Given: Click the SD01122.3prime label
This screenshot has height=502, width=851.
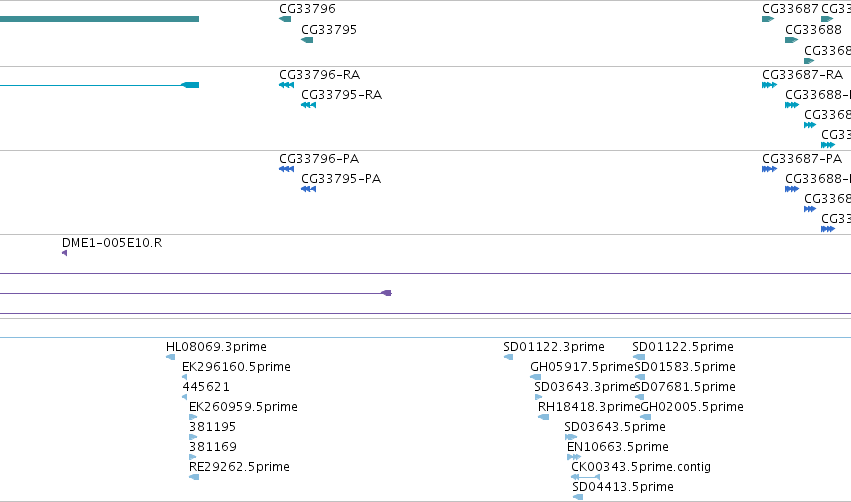Looking at the screenshot, I should point(554,347).
